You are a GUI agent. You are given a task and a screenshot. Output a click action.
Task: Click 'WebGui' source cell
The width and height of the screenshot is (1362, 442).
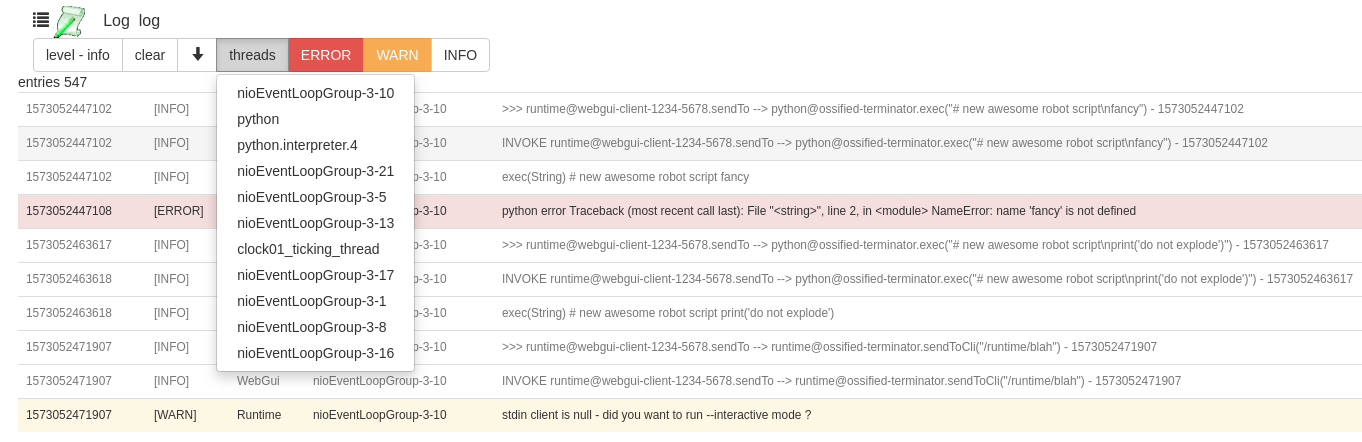pos(258,381)
